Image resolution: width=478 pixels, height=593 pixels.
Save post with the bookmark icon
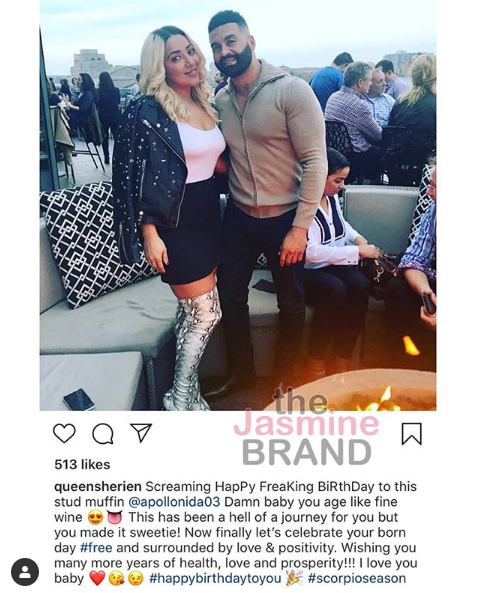pos(411,433)
